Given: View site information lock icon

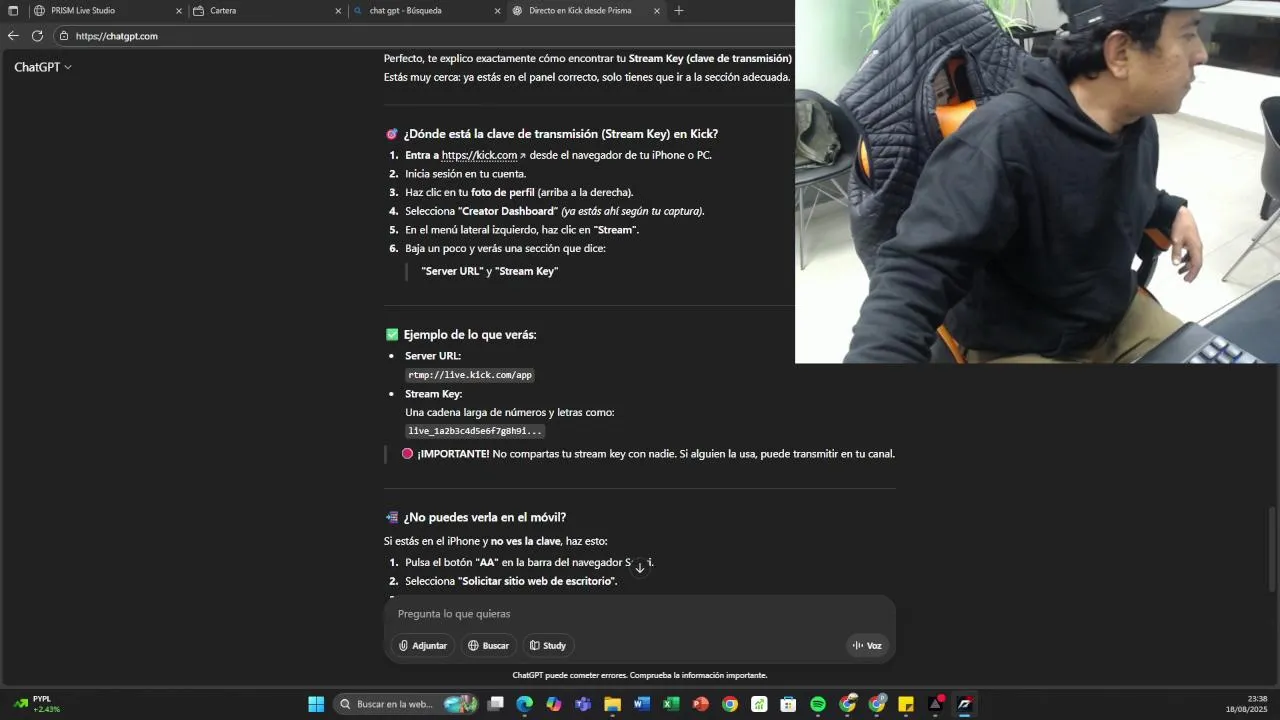Looking at the screenshot, I should coord(64,36).
